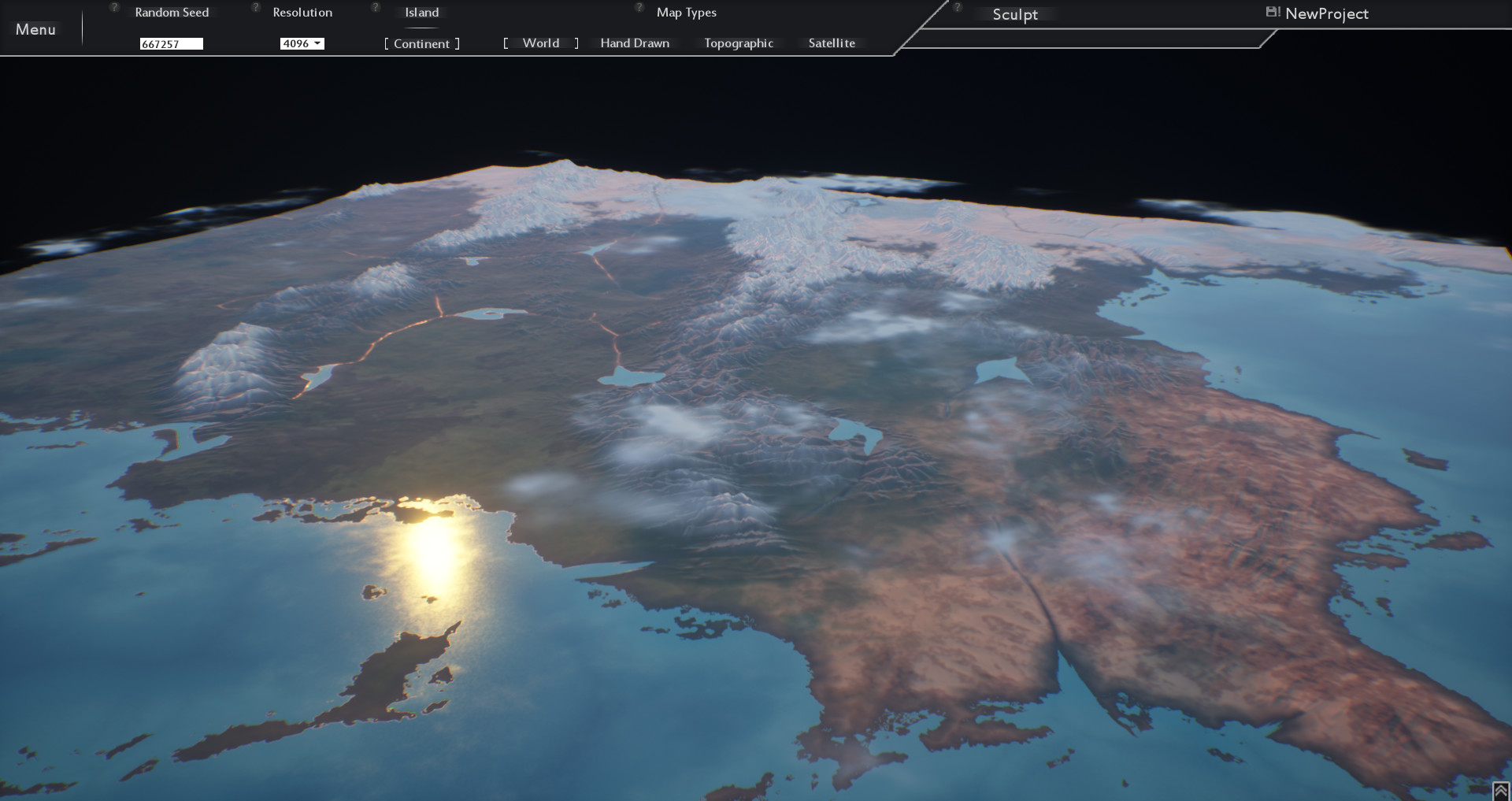The width and height of the screenshot is (1512, 801).
Task: Open the Map Types help icon
Action: tap(638, 7)
